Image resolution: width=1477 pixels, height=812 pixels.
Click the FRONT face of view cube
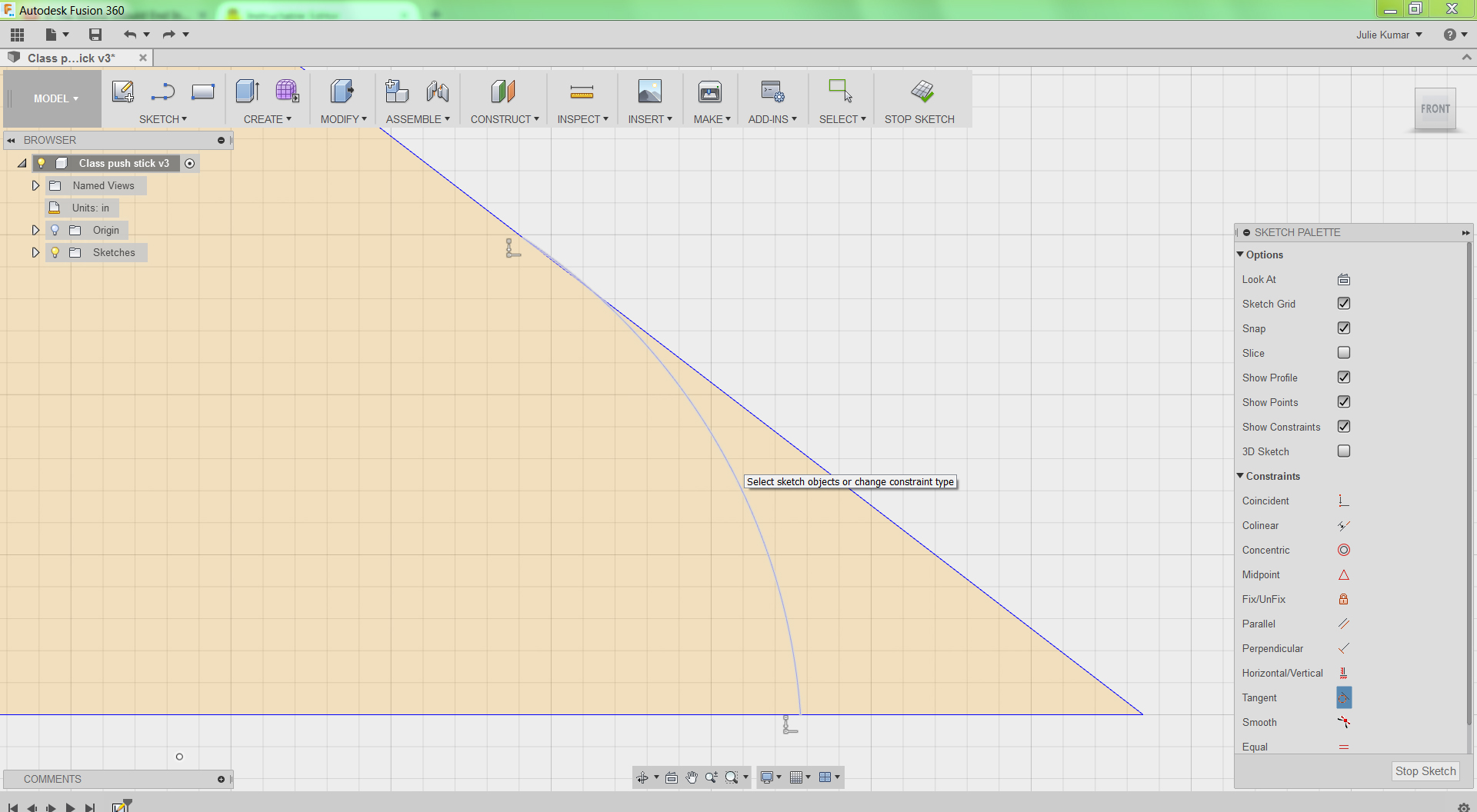click(1435, 109)
